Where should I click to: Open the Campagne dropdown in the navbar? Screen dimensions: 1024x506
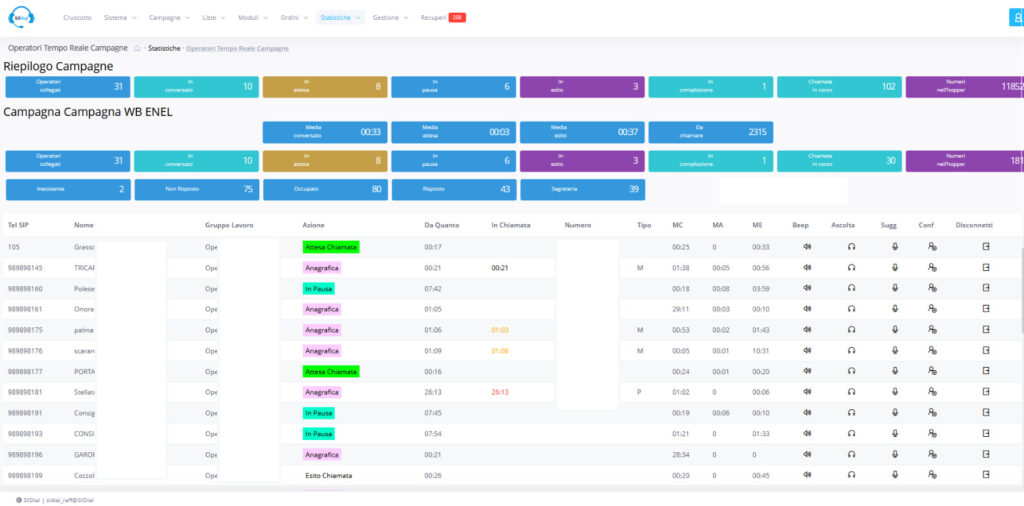(x=169, y=18)
